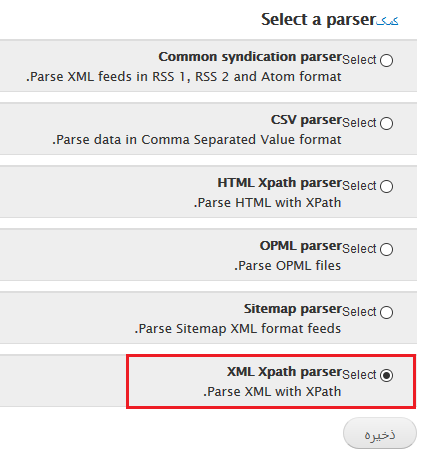Select the Common syndication parser radio button
Viewport: 434px width, 460px height.
point(386,61)
